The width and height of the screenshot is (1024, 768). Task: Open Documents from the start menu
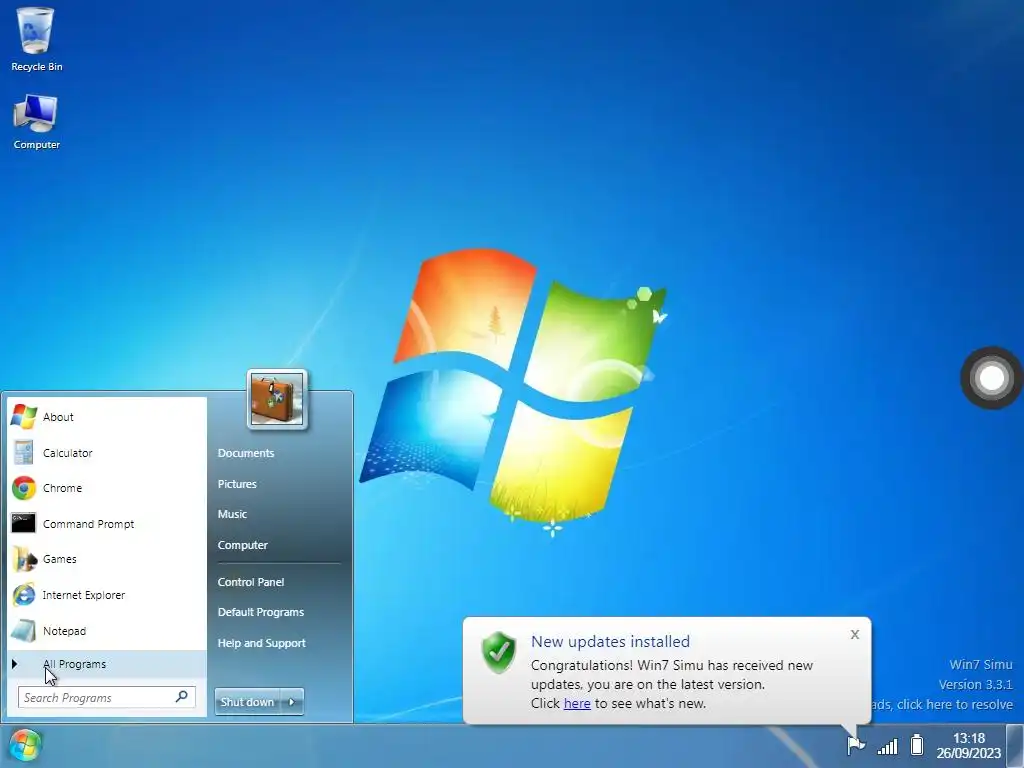pos(246,453)
